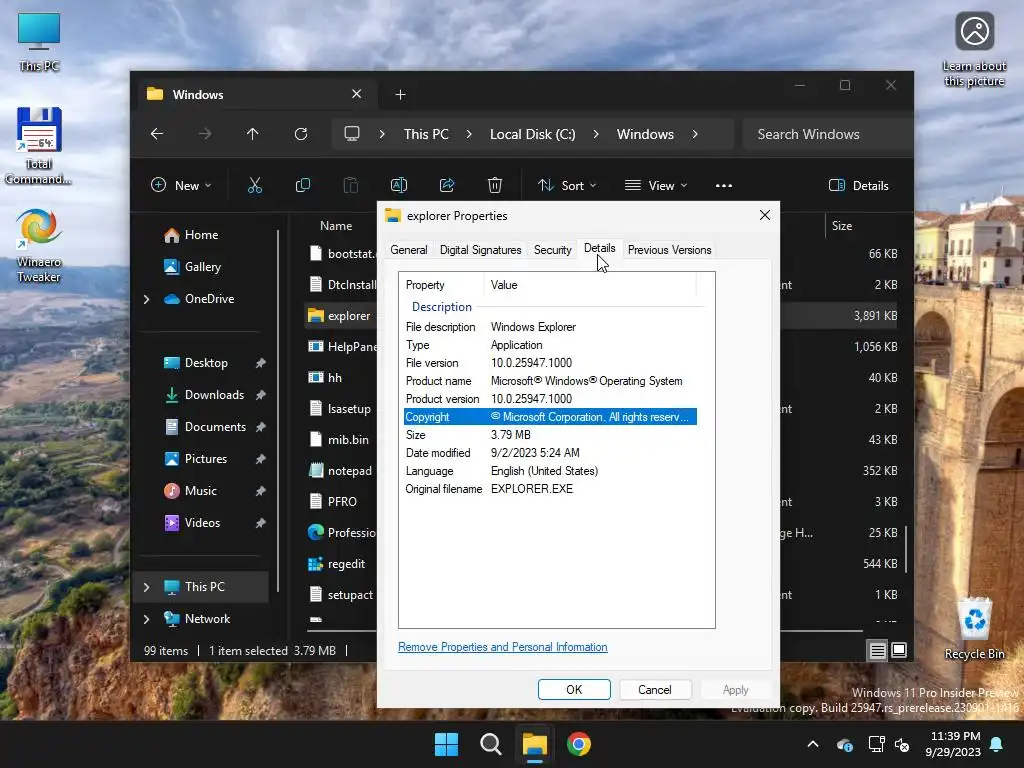Click the Paste clipboard icon
Screen dimensions: 1024x768
point(351,185)
